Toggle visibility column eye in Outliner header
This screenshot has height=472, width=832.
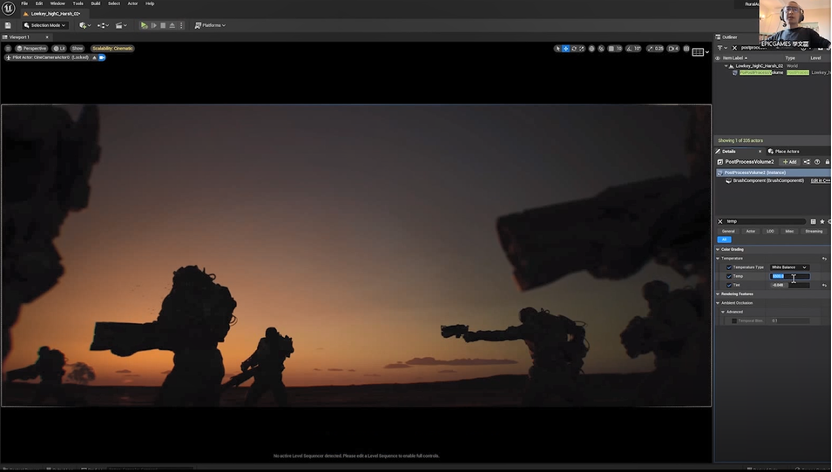point(718,58)
